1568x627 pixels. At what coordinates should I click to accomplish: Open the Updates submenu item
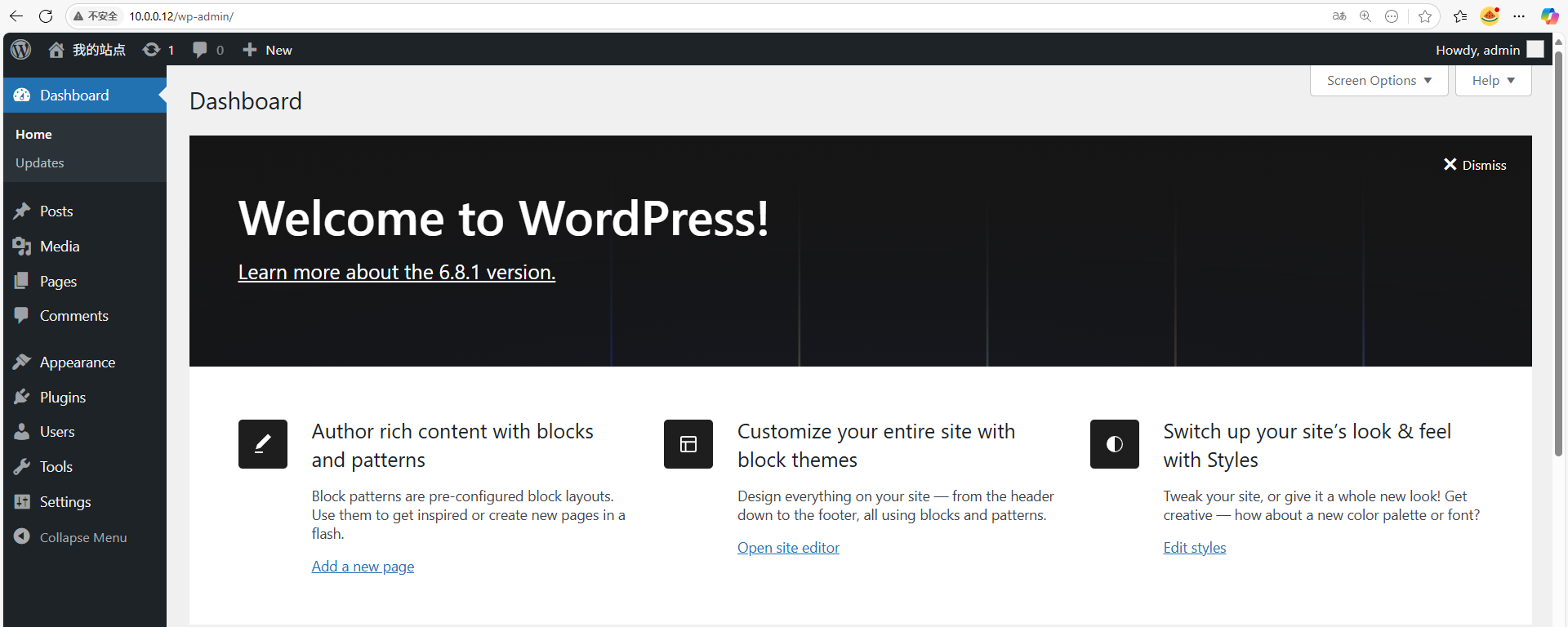pos(40,163)
